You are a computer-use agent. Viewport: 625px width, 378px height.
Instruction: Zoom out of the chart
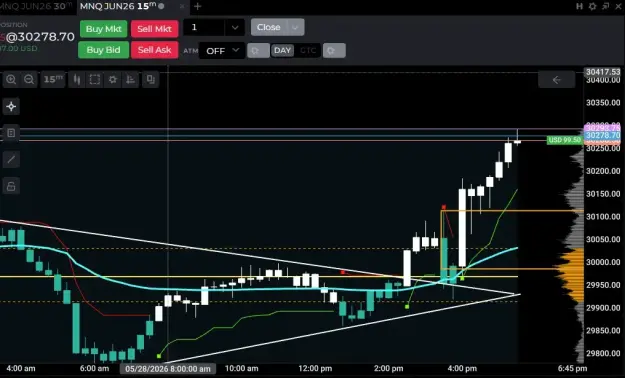pyautogui.click(x=29, y=79)
